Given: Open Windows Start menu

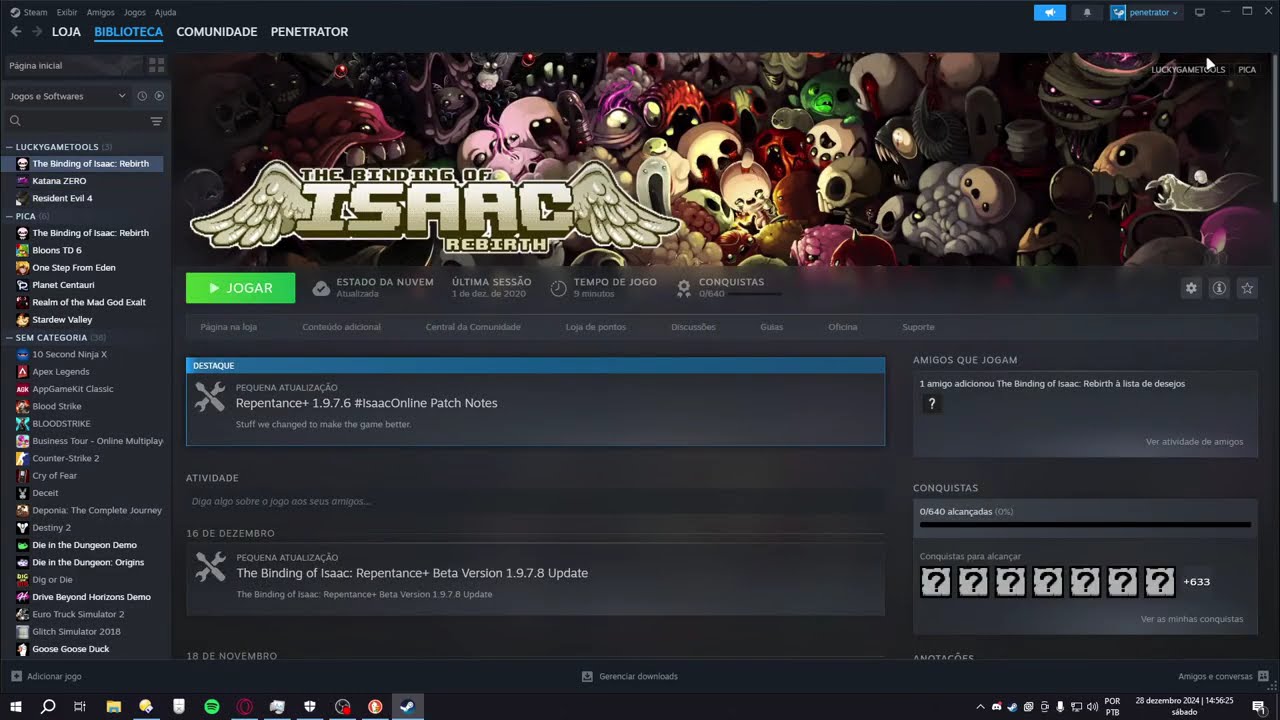Looking at the screenshot, I should pyautogui.click(x=16, y=706).
